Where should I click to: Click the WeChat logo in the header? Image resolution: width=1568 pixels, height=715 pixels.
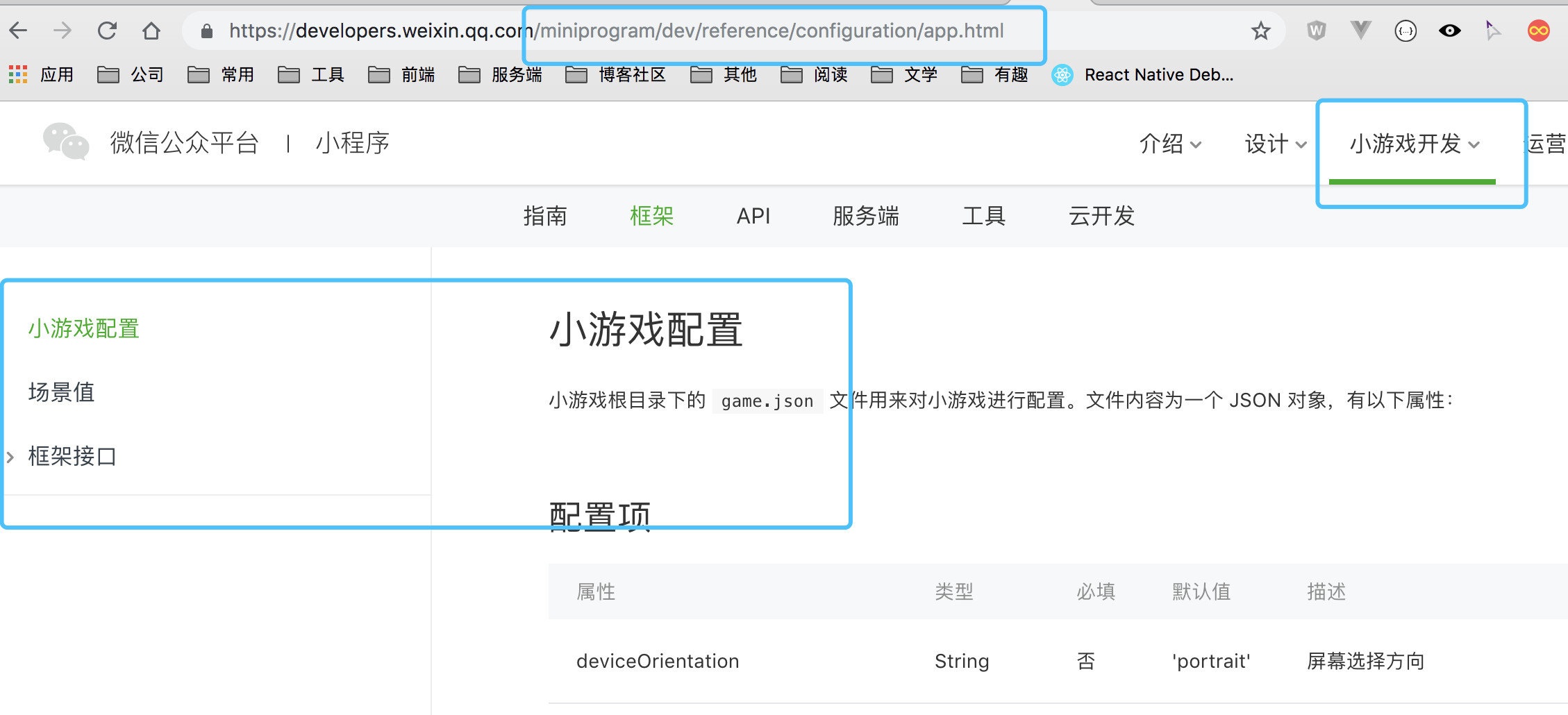pyautogui.click(x=66, y=142)
